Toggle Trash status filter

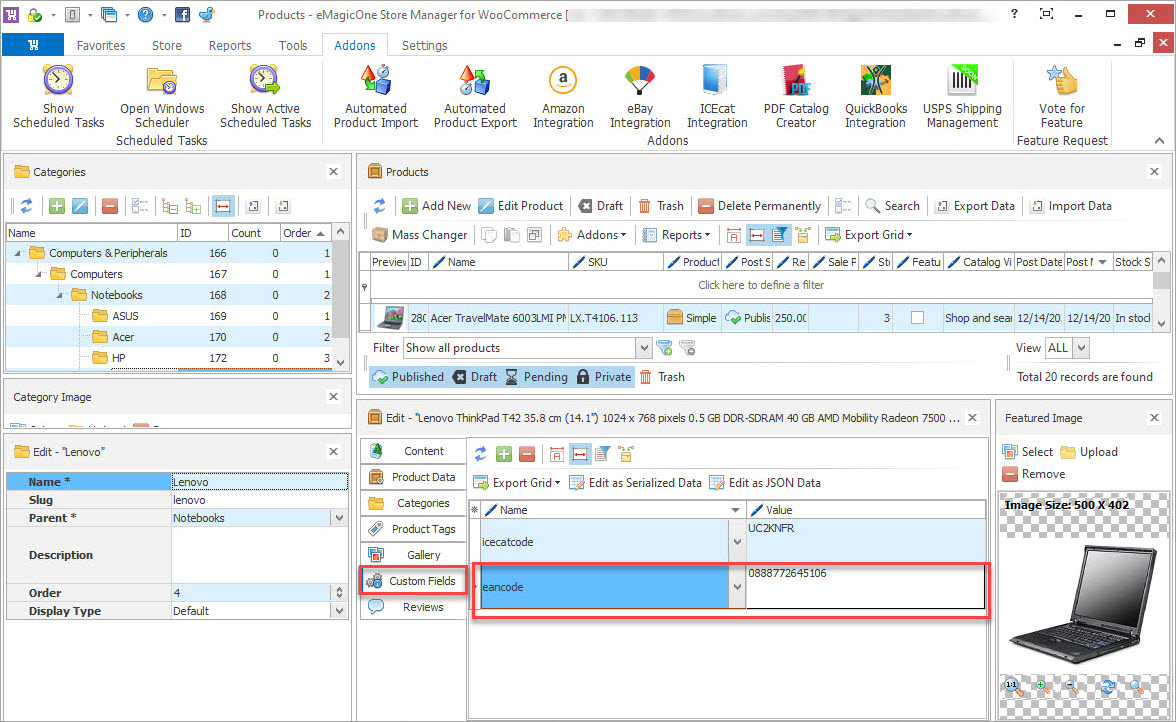coord(662,376)
